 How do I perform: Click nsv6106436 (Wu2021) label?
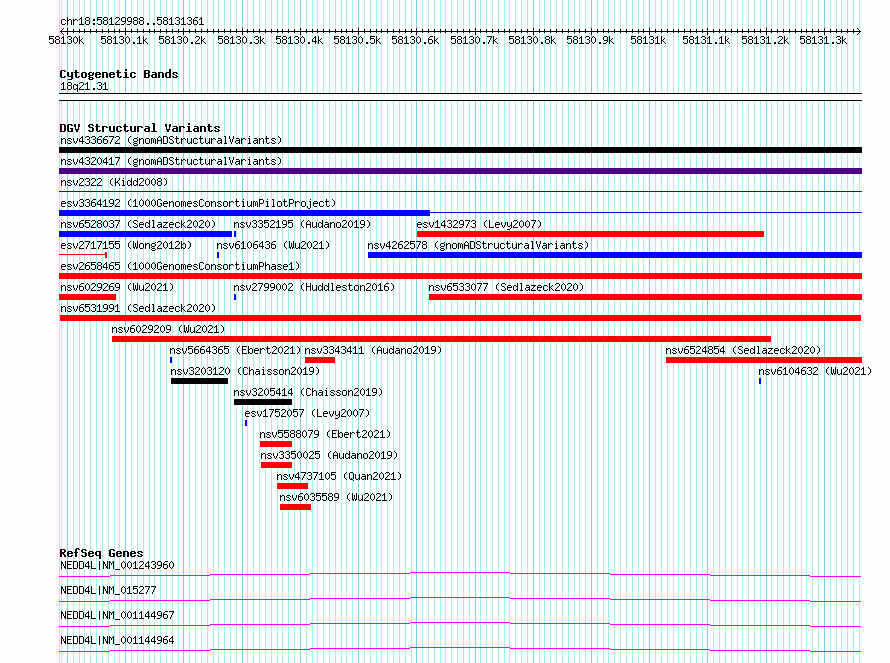point(273,245)
